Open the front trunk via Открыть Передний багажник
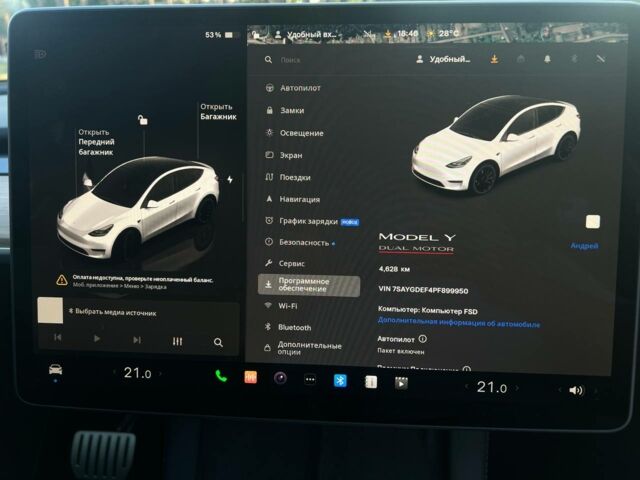Image resolution: width=640 pixels, height=480 pixels. (x=96, y=142)
